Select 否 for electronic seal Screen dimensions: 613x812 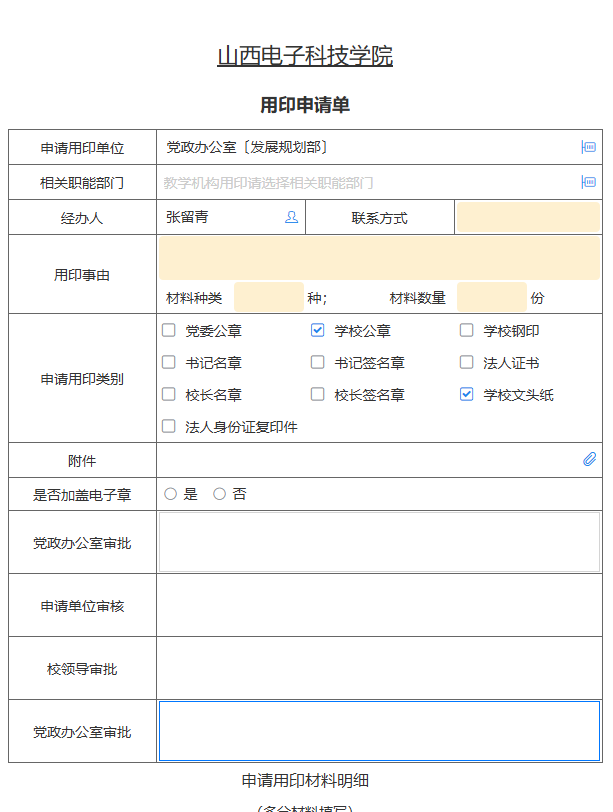pos(220,494)
